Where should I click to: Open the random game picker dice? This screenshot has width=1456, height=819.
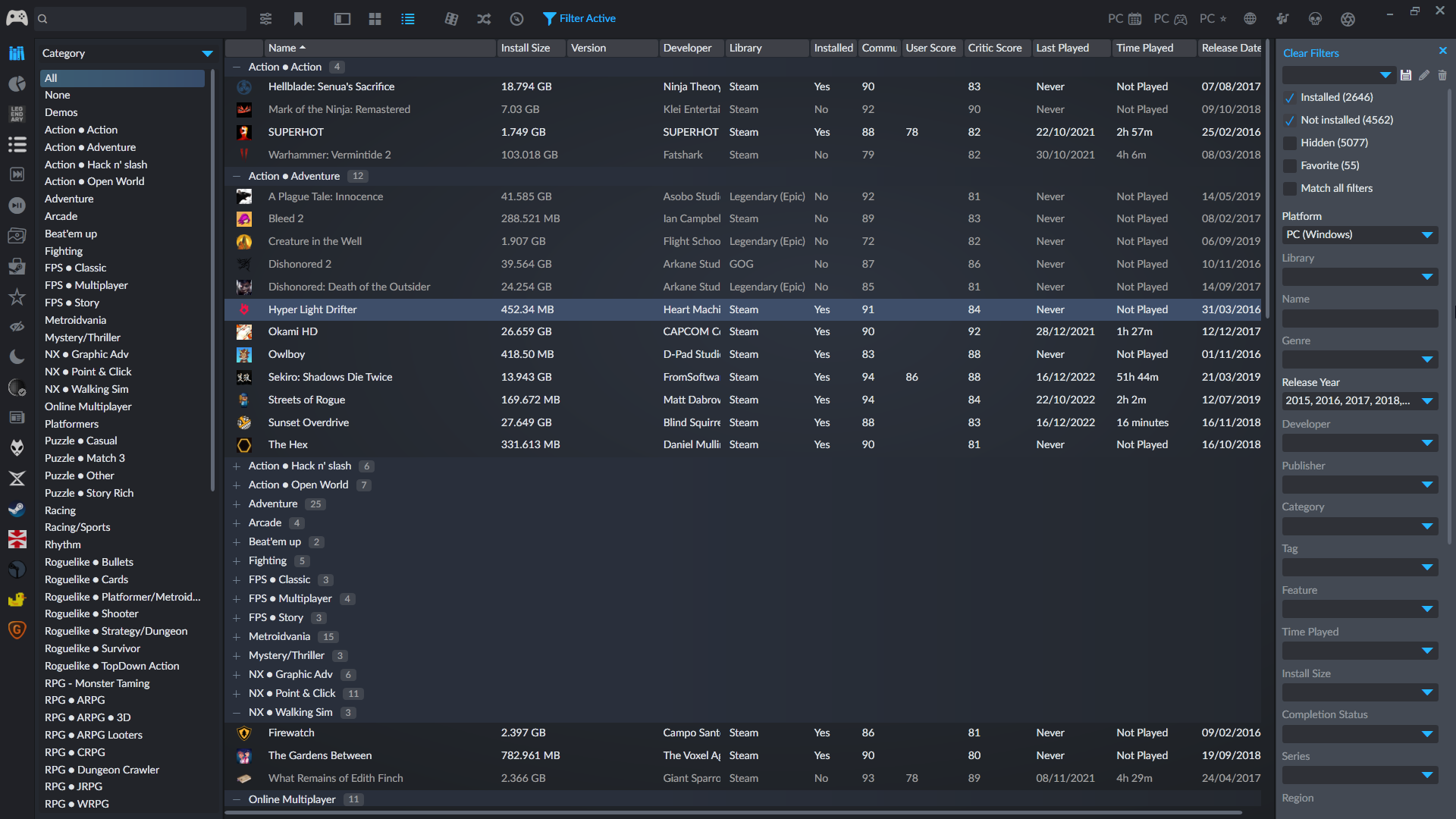tap(451, 19)
